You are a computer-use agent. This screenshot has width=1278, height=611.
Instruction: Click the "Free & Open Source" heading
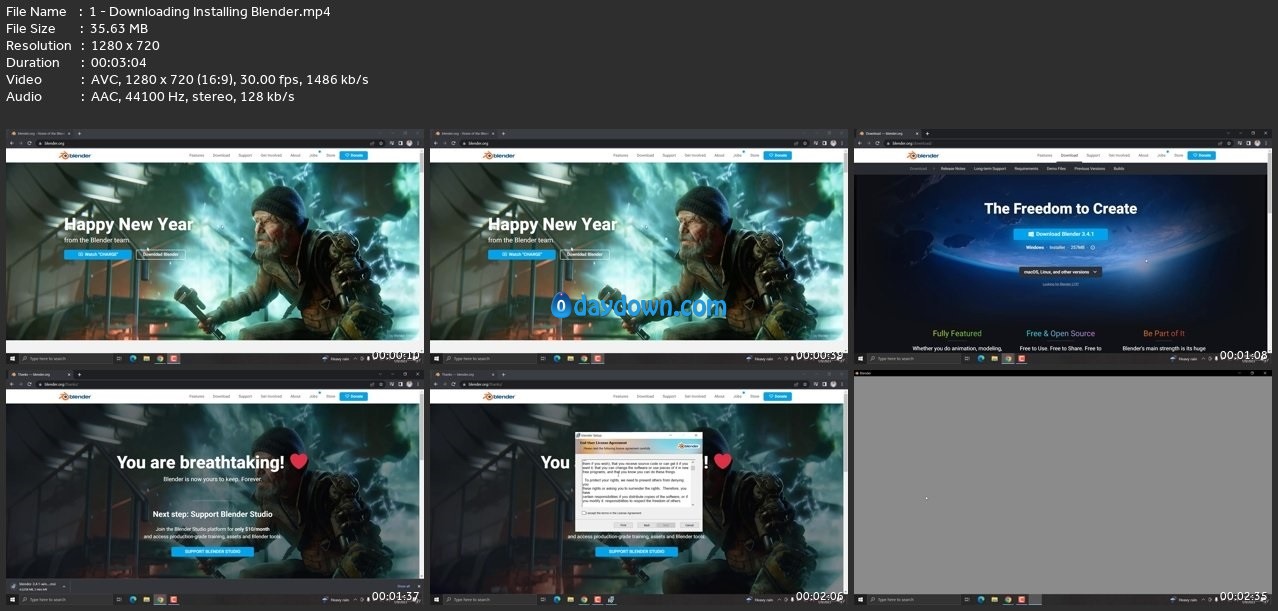1060,334
